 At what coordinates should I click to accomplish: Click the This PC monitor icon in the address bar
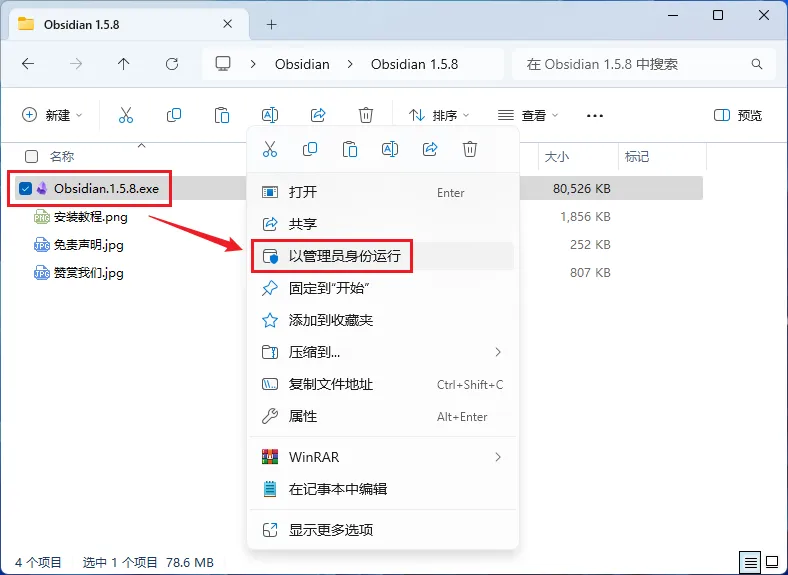223,64
